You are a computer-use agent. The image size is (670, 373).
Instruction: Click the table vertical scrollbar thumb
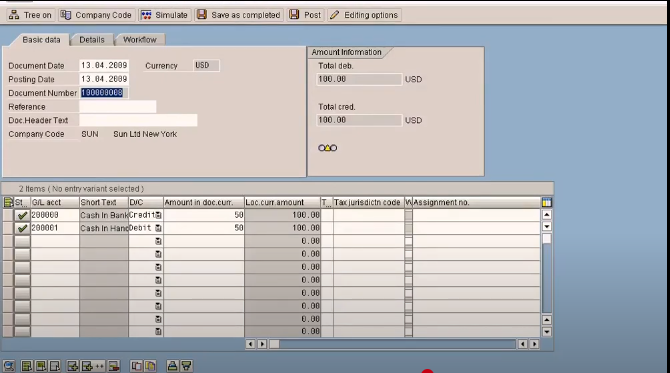(547, 239)
